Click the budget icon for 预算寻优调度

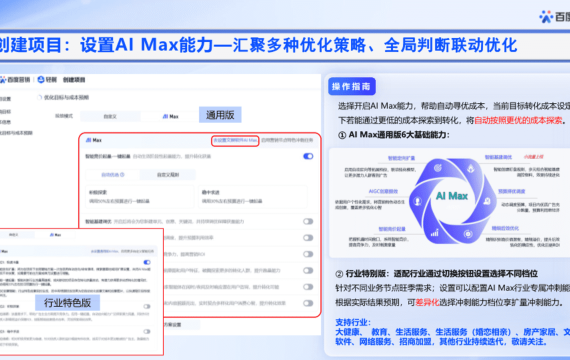487,201
